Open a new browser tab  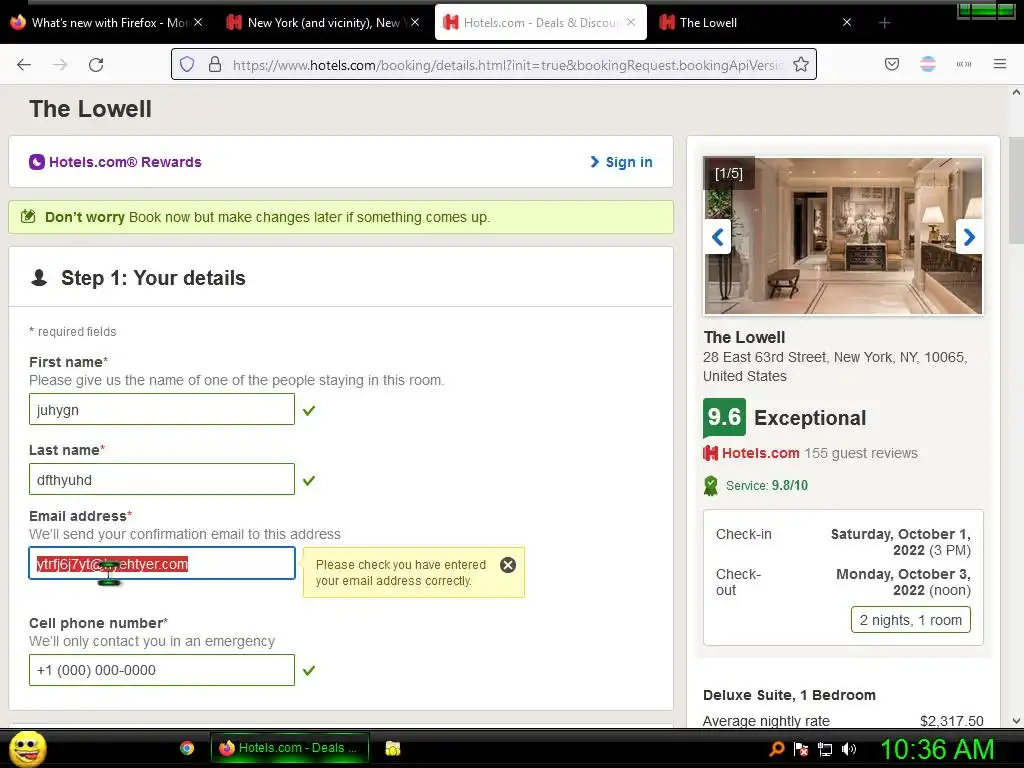coord(884,23)
